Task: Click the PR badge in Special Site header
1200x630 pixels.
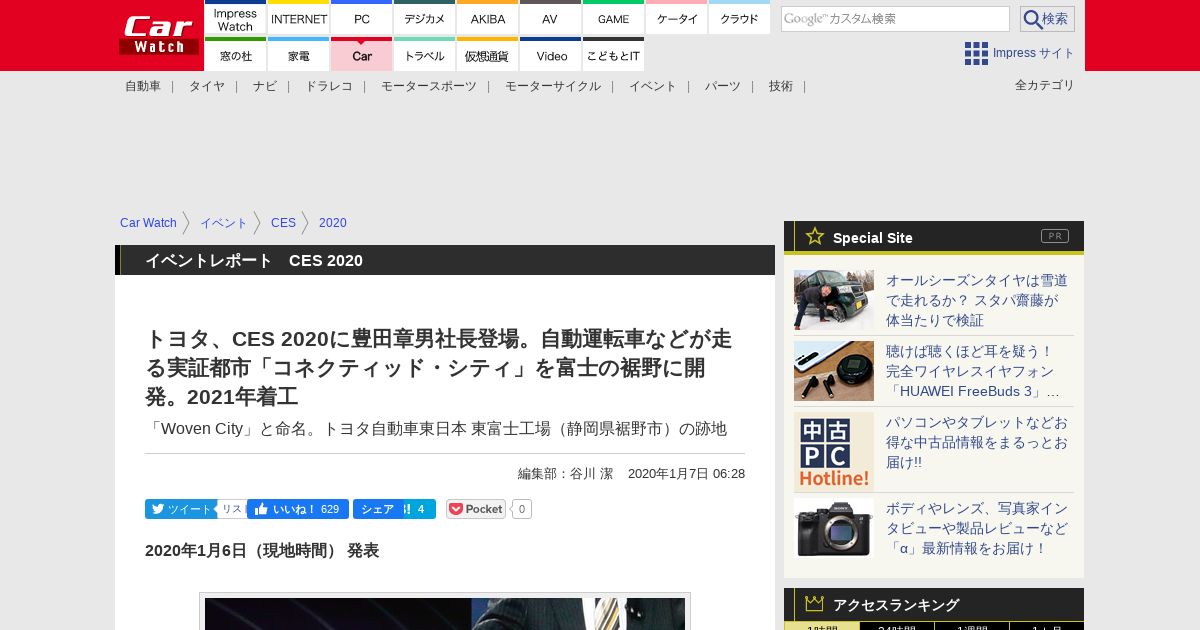Action: tap(1055, 236)
